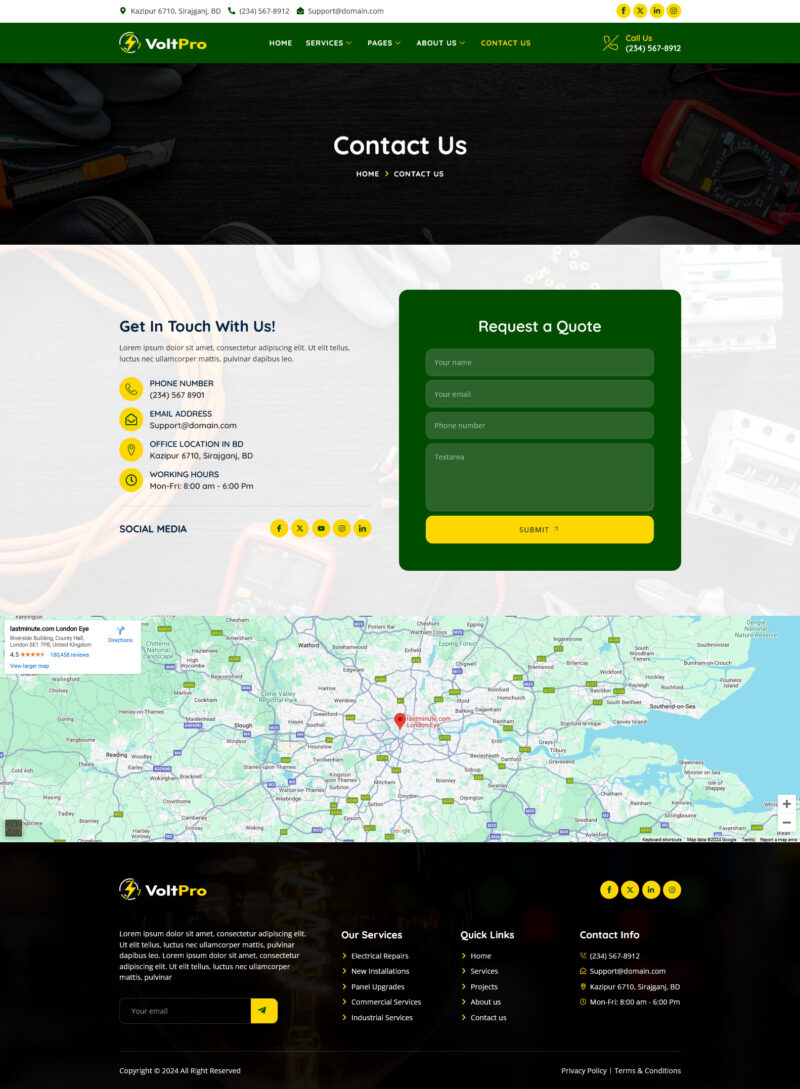Open Electrical Repairs footer link
Viewport: 800px width, 1089px height.
380,956
